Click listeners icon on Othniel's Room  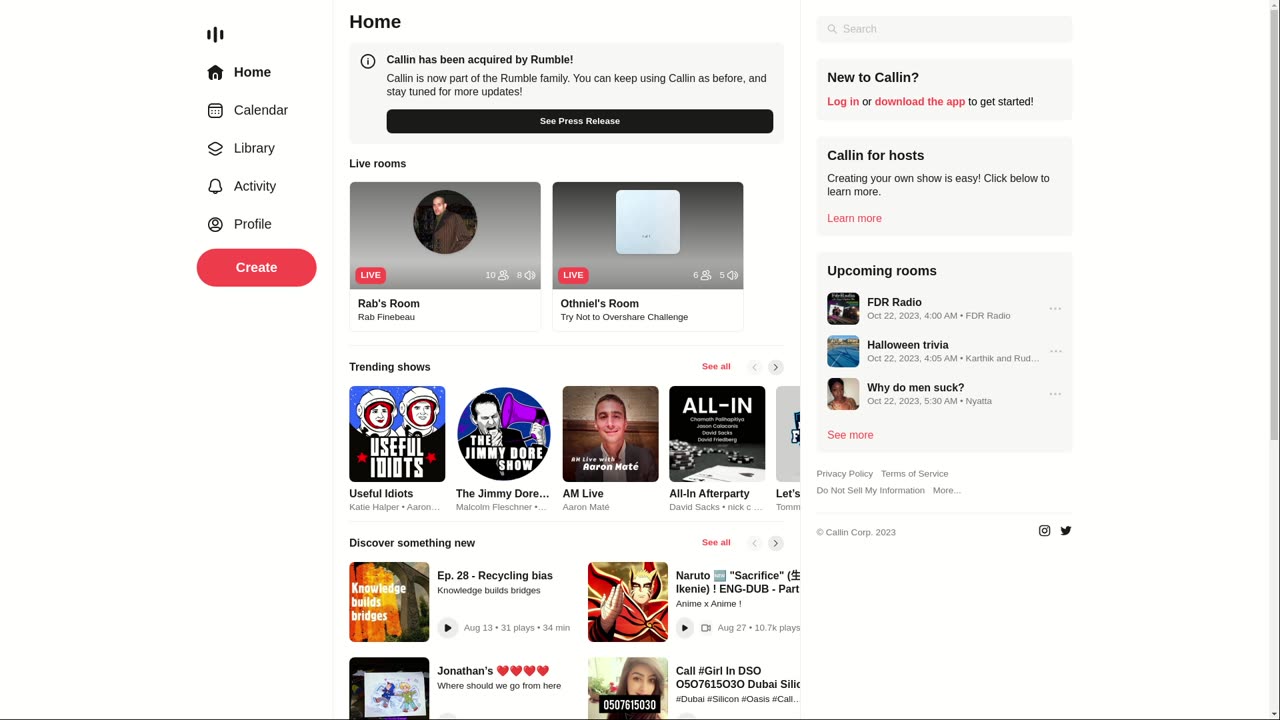point(706,275)
